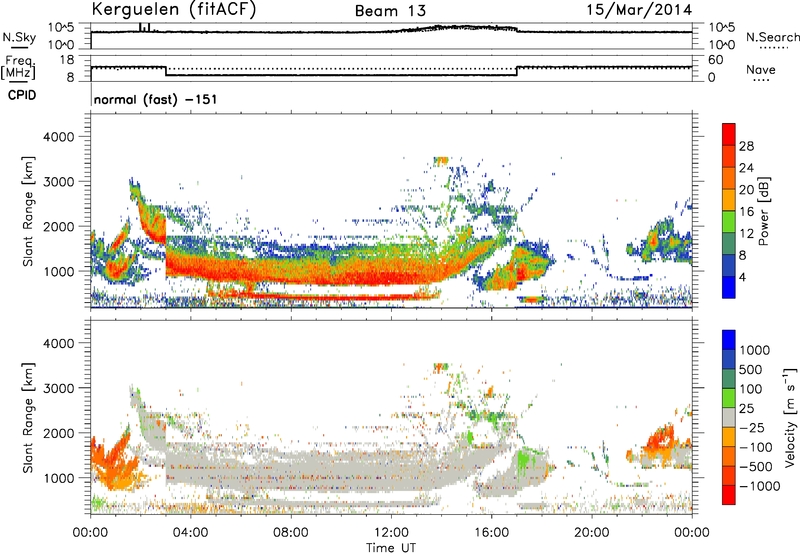Image resolution: width=800 pixels, height=554 pixels.
Task: Click 'normal (fast) -151' text
Action: pos(156,99)
